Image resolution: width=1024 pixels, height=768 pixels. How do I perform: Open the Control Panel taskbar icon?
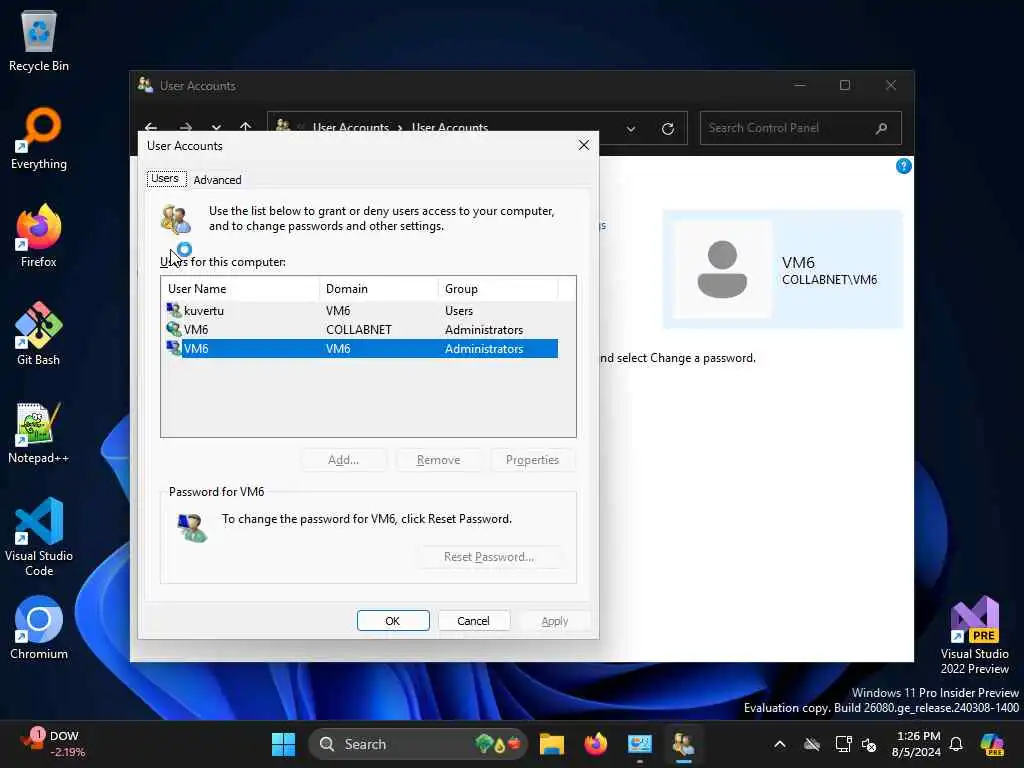pyautogui.click(x=639, y=744)
